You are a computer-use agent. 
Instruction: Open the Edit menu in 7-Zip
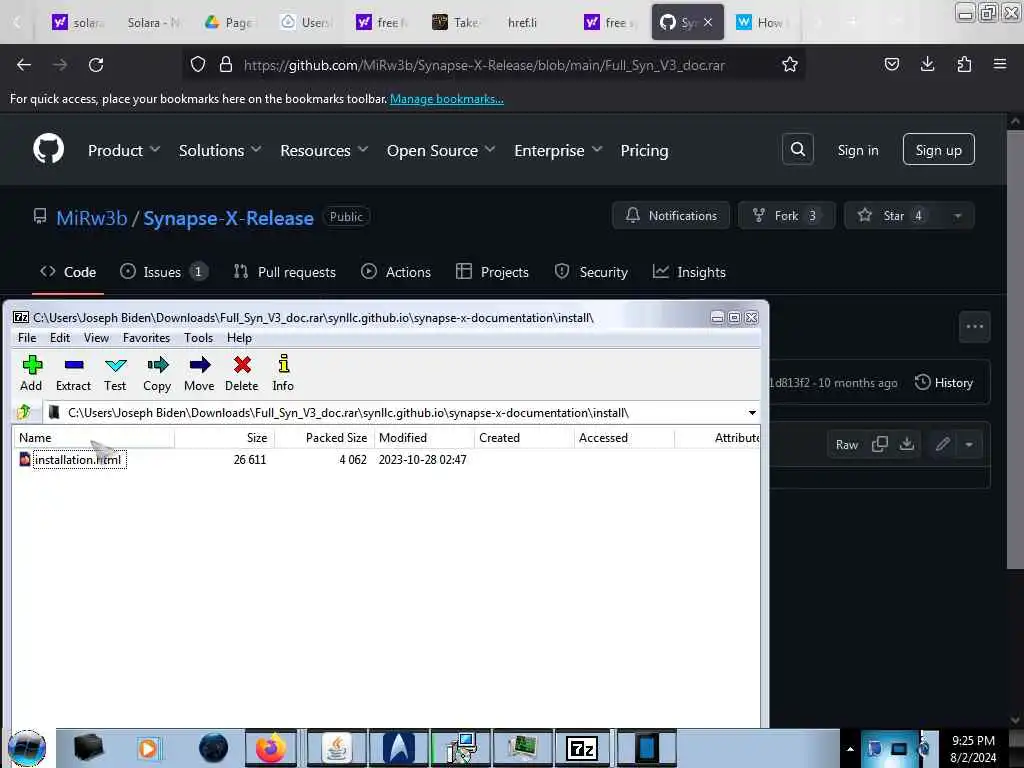point(59,338)
